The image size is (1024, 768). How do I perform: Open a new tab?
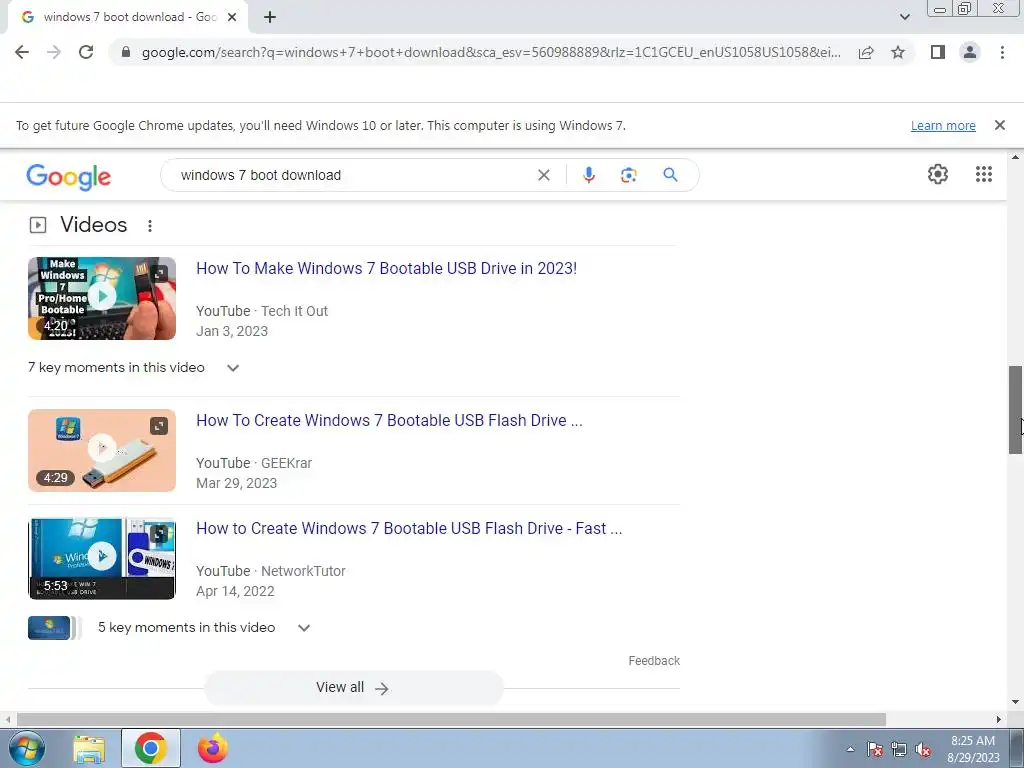pos(270,17)
